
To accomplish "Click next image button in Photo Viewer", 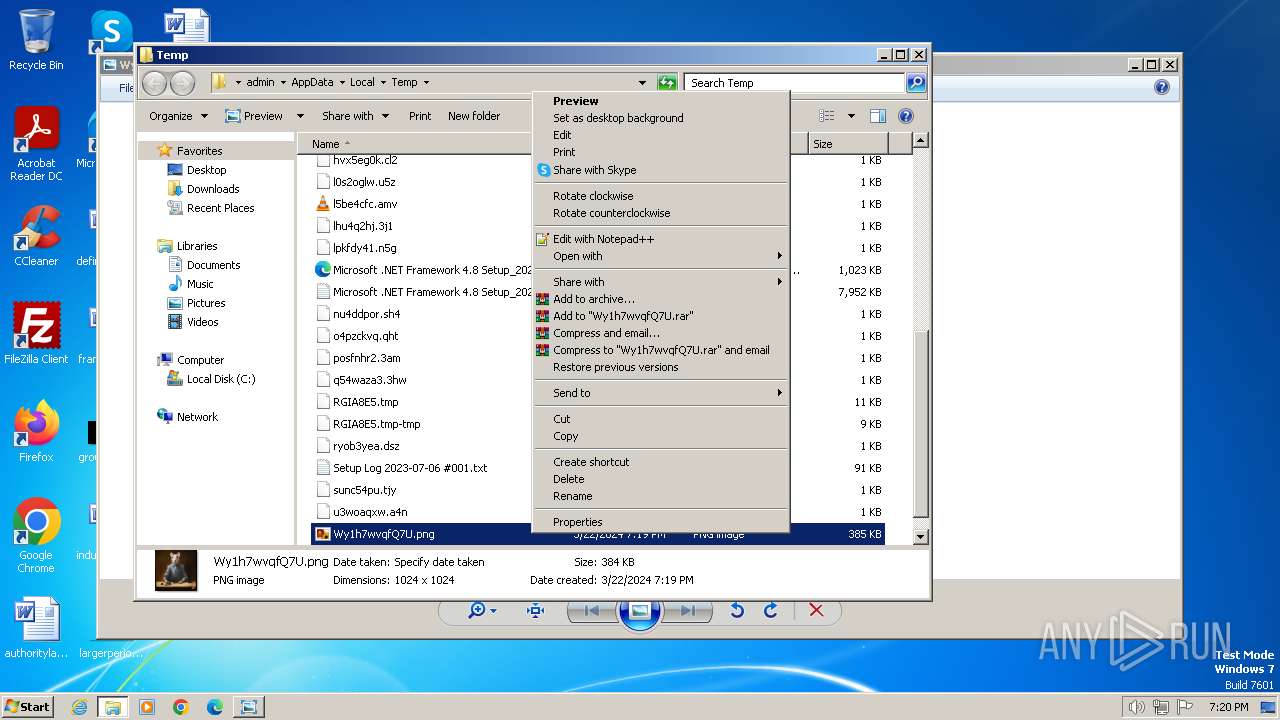I will 687,611.
